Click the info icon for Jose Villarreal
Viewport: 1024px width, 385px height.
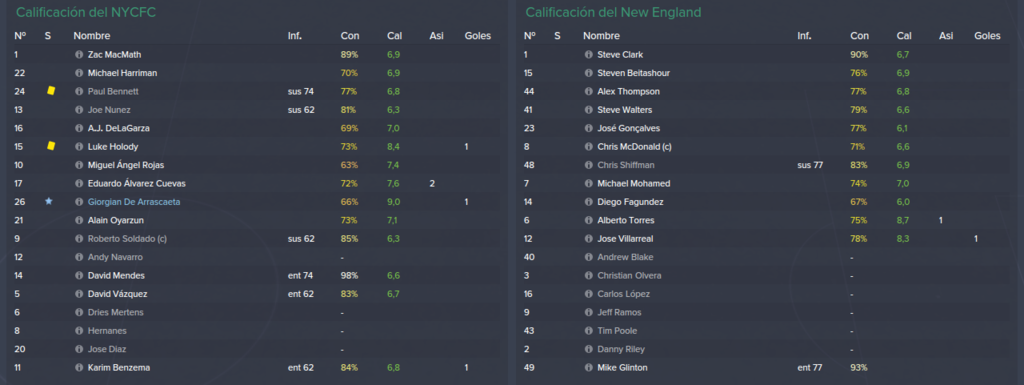[x=588, y=239]
